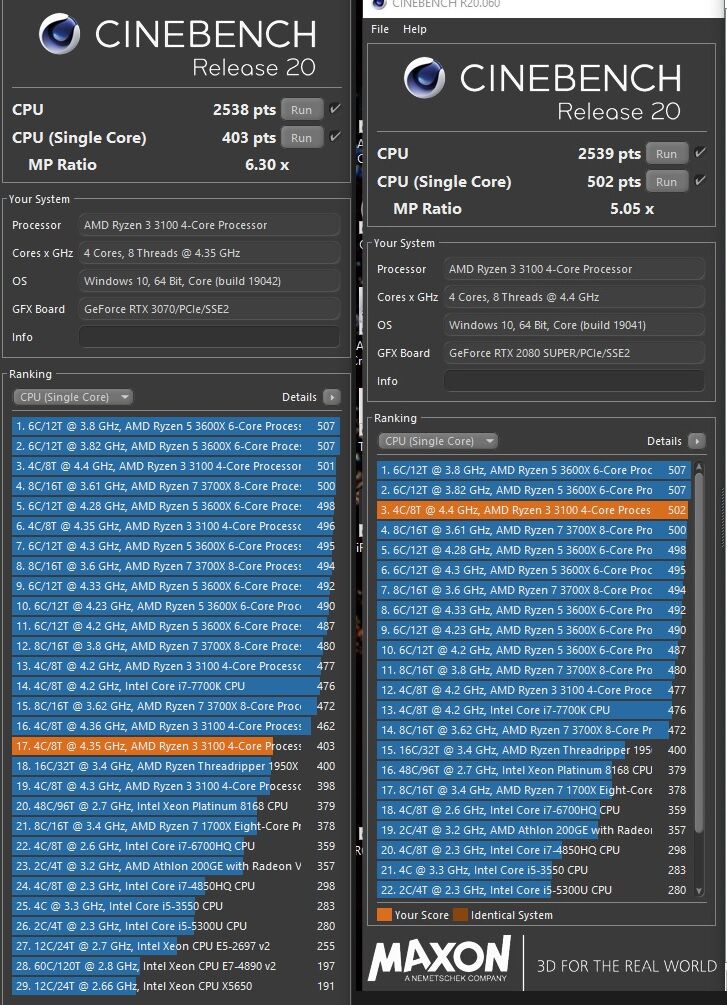Open the File menu in right Cinebench window
The image size is (727, 1005).
380,29
